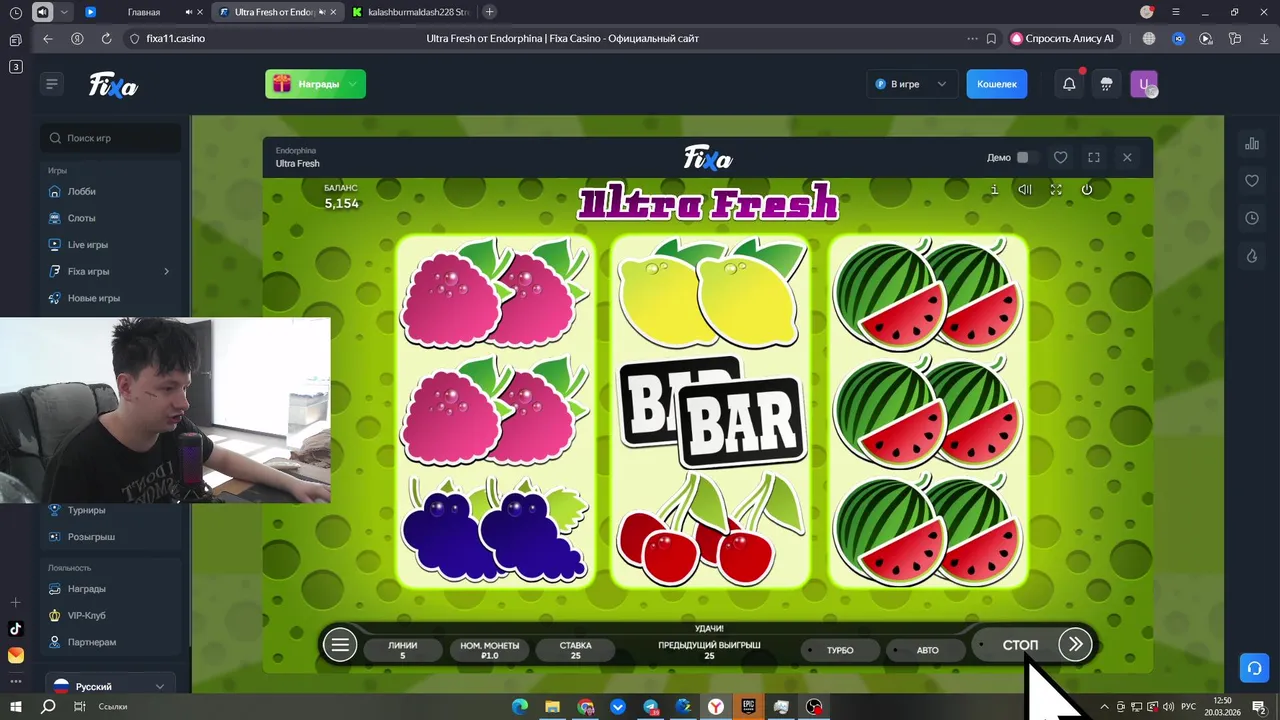
Task: Add Ultra Fresh to favorites heart
Action: pyautogui.click(x=1060, y=157)
